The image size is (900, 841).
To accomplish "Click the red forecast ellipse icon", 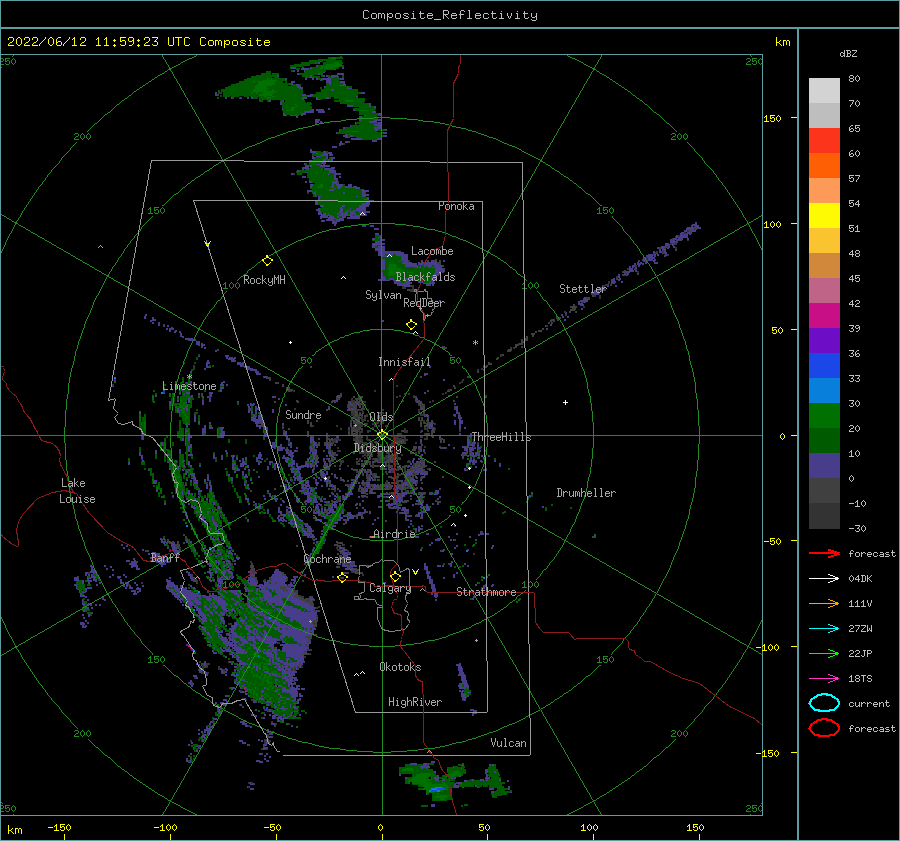I will coord(824,728).
